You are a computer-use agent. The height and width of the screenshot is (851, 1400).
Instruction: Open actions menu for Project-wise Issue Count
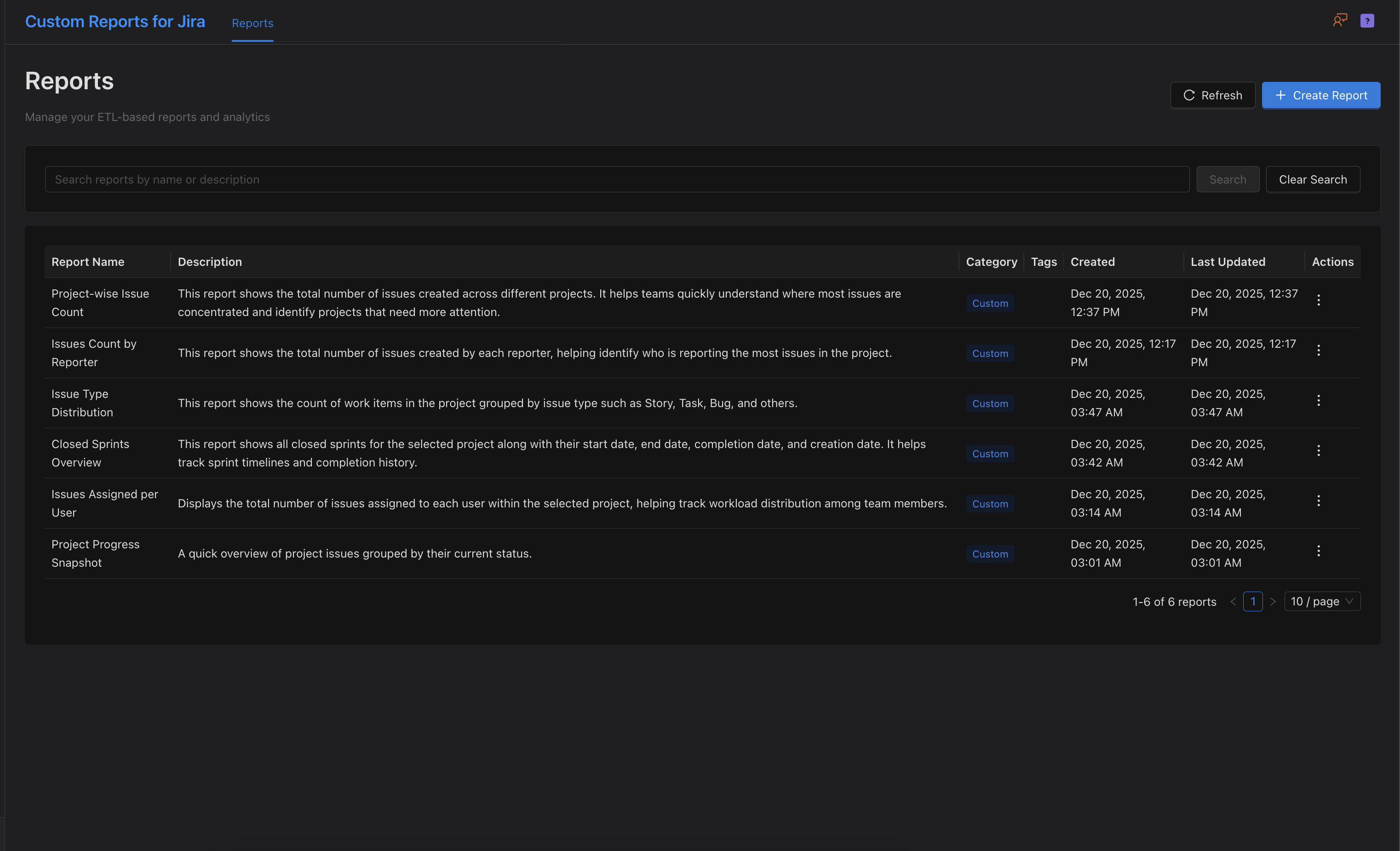coord(1319,300)
